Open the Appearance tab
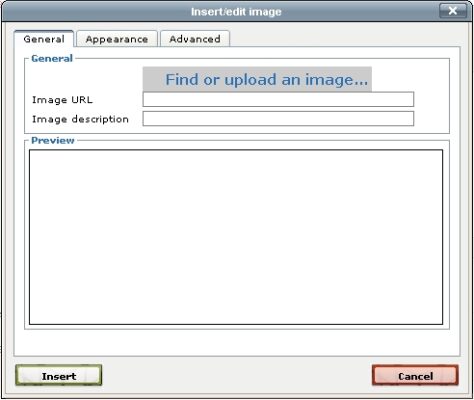Viewport: 474px width, 400px height. tap(117, 39)
